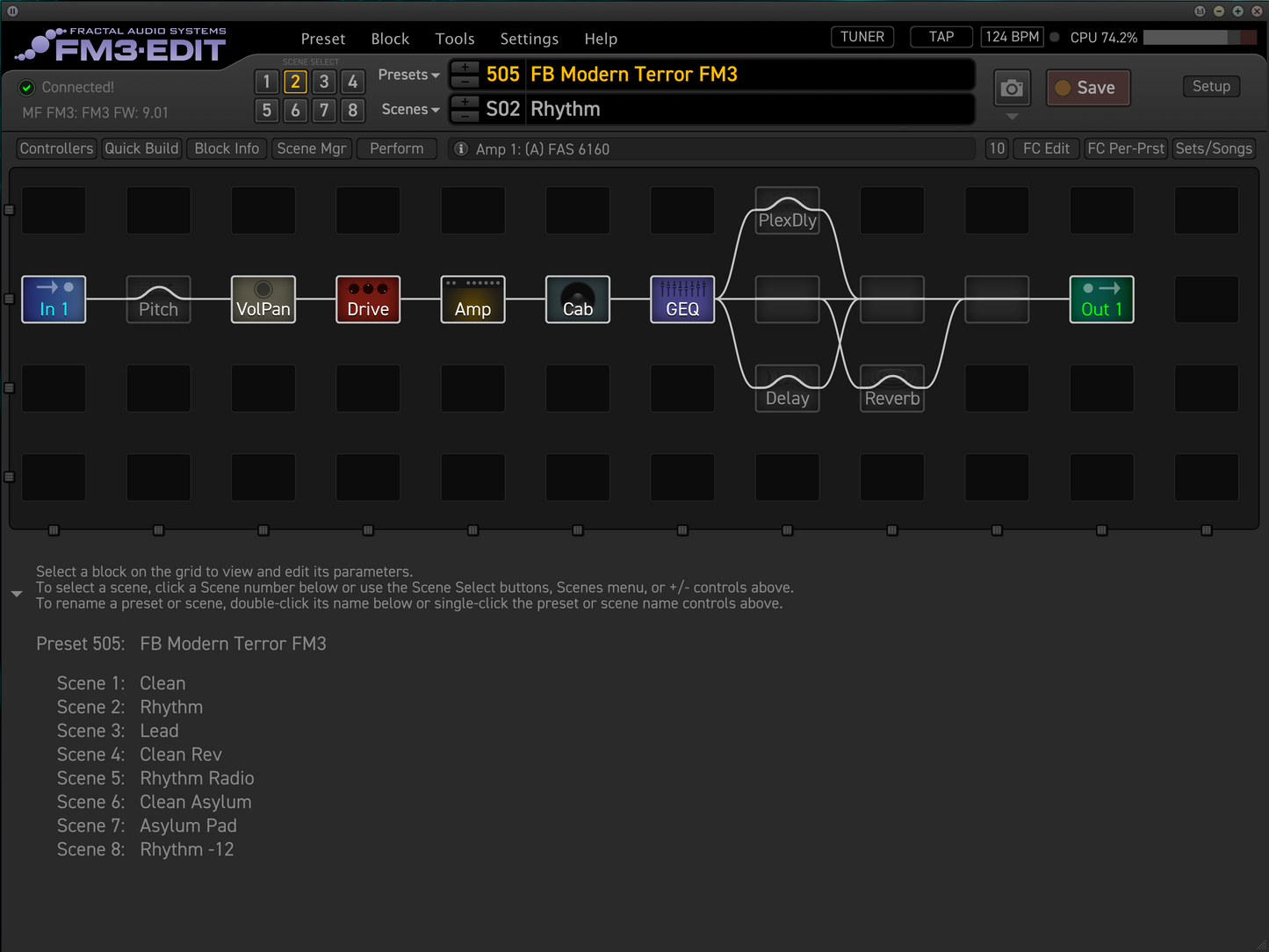The image size is (1269, 952).
Task: Collapse the info panel with triangle
Action: (x=17, y=595)
